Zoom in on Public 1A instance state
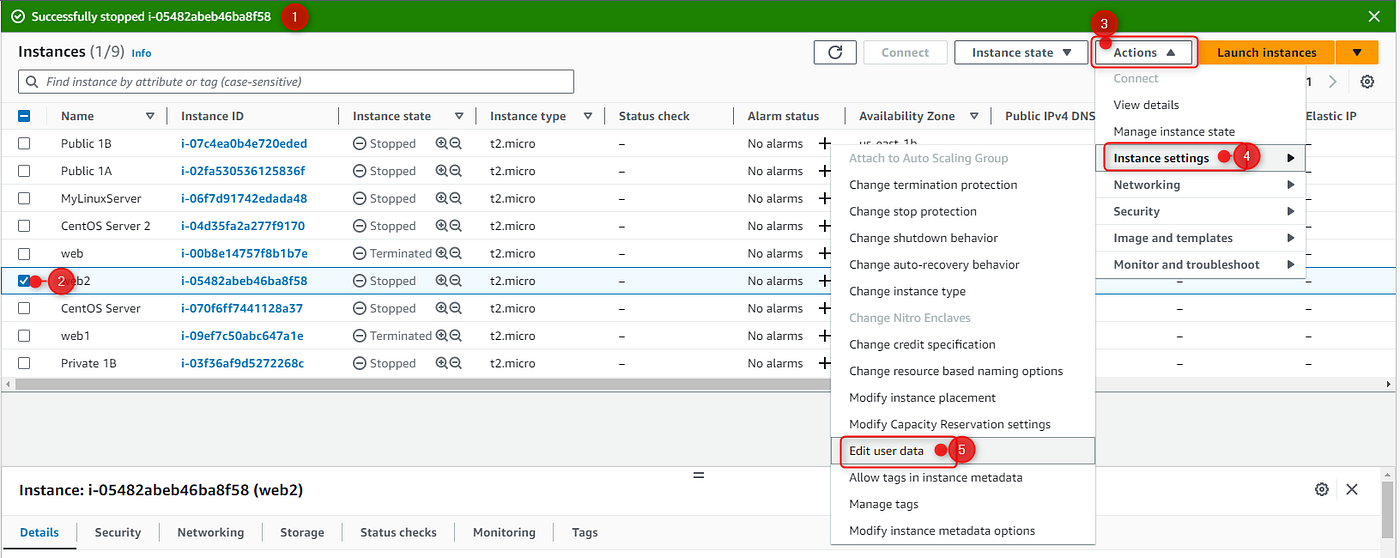The image size is (1400, 558). coord(441,171)
